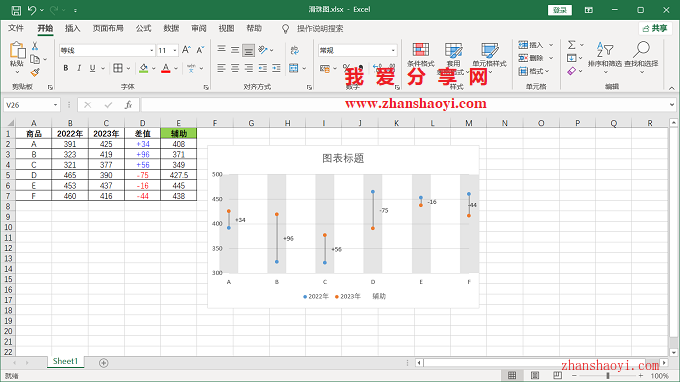Switch to the 页面布局 tab

click(x=108, y=29)
